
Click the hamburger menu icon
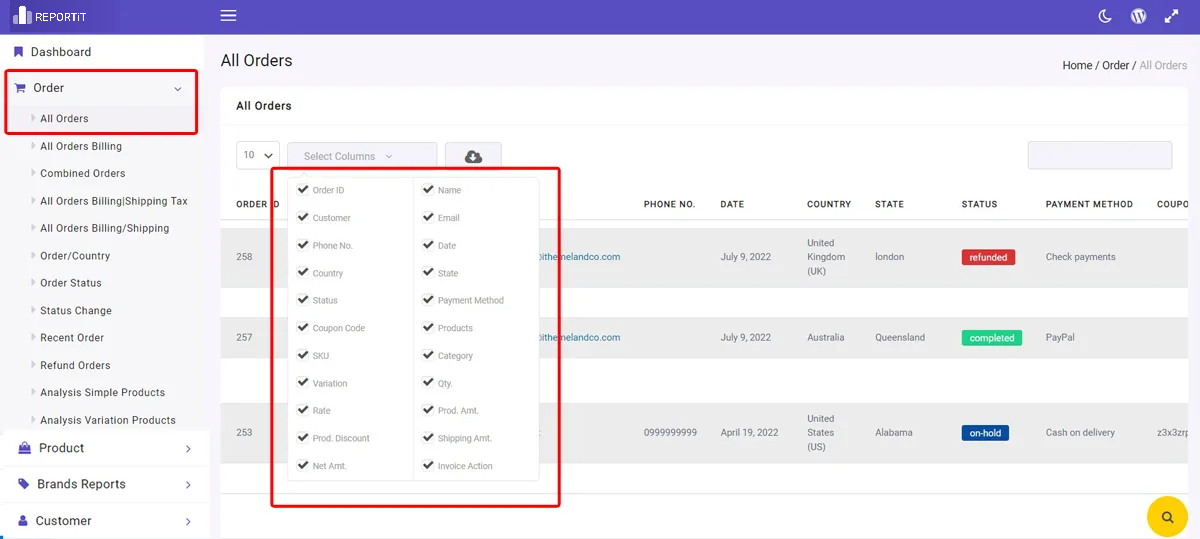point(228,16)
